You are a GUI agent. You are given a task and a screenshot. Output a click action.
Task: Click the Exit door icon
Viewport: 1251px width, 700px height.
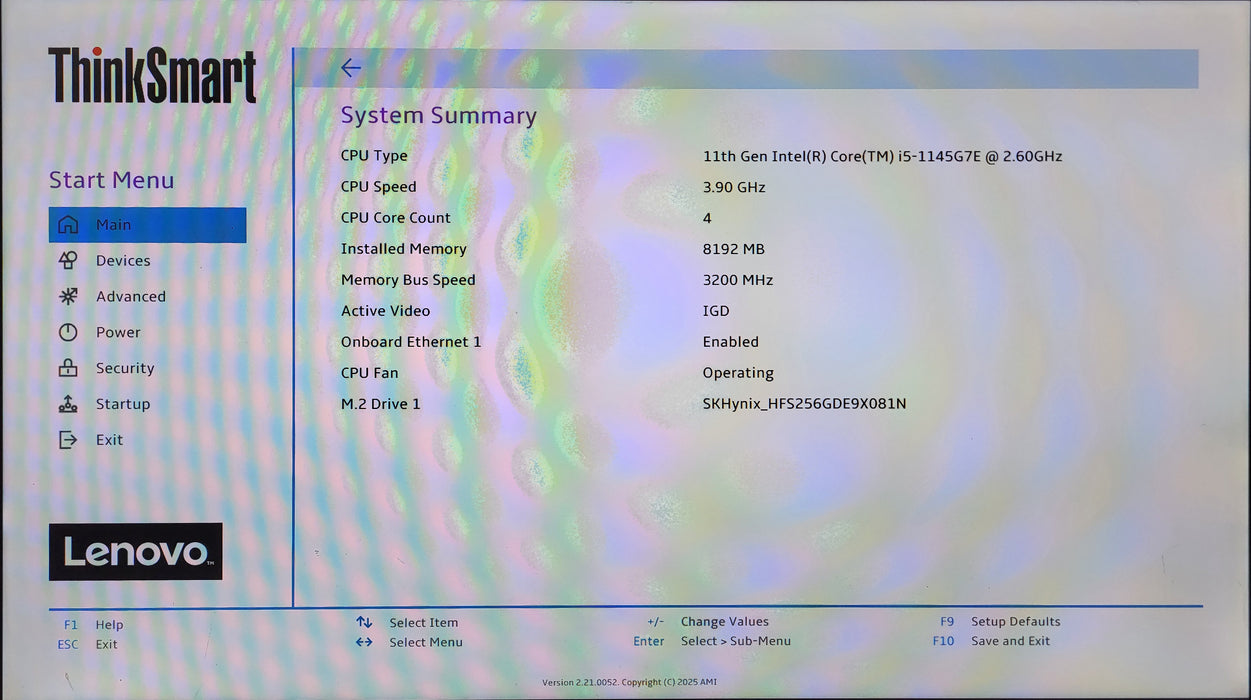click(68, 440)
